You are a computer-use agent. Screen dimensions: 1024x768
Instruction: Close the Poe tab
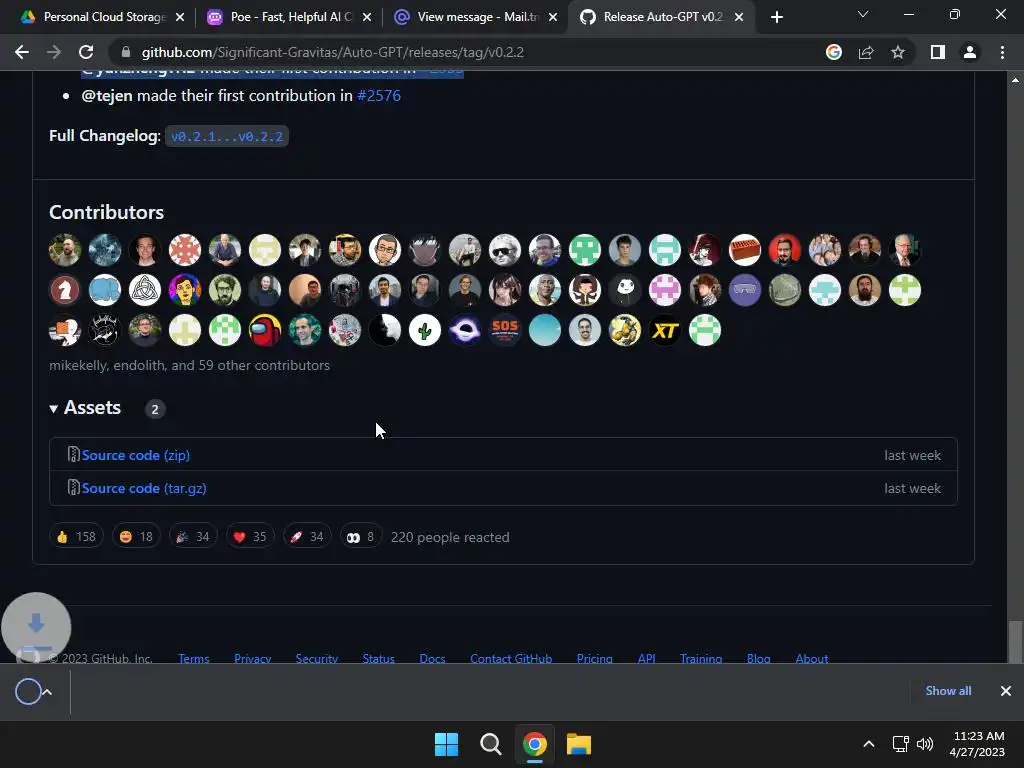click(x=367, y=18)
